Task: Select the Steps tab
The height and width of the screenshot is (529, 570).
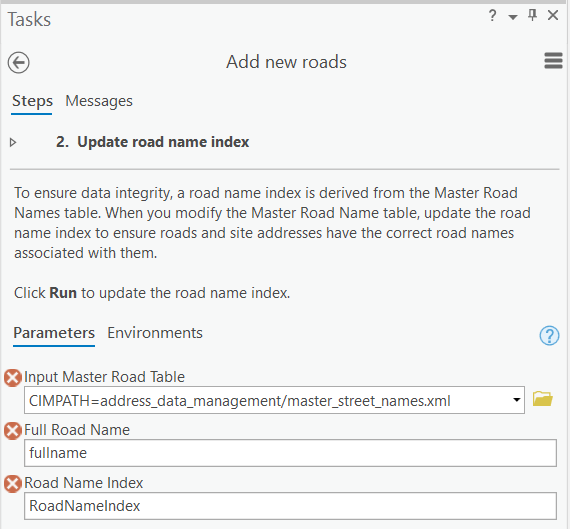Action: [32, 101]
